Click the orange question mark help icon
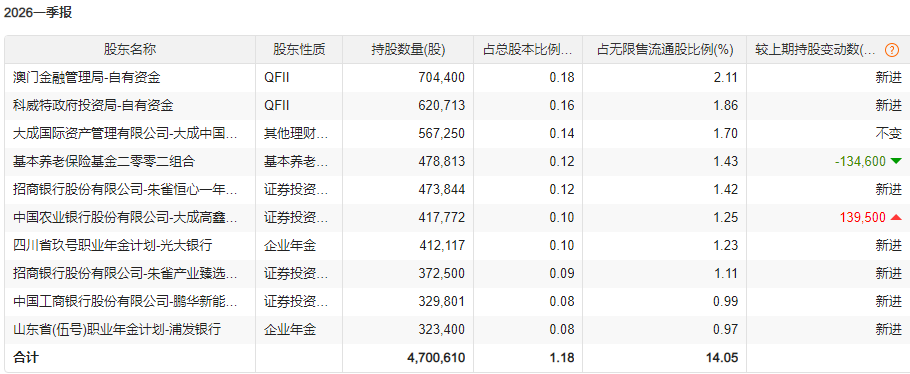The height and width of the screenshot is (374, 910). [x=892, y=50]
